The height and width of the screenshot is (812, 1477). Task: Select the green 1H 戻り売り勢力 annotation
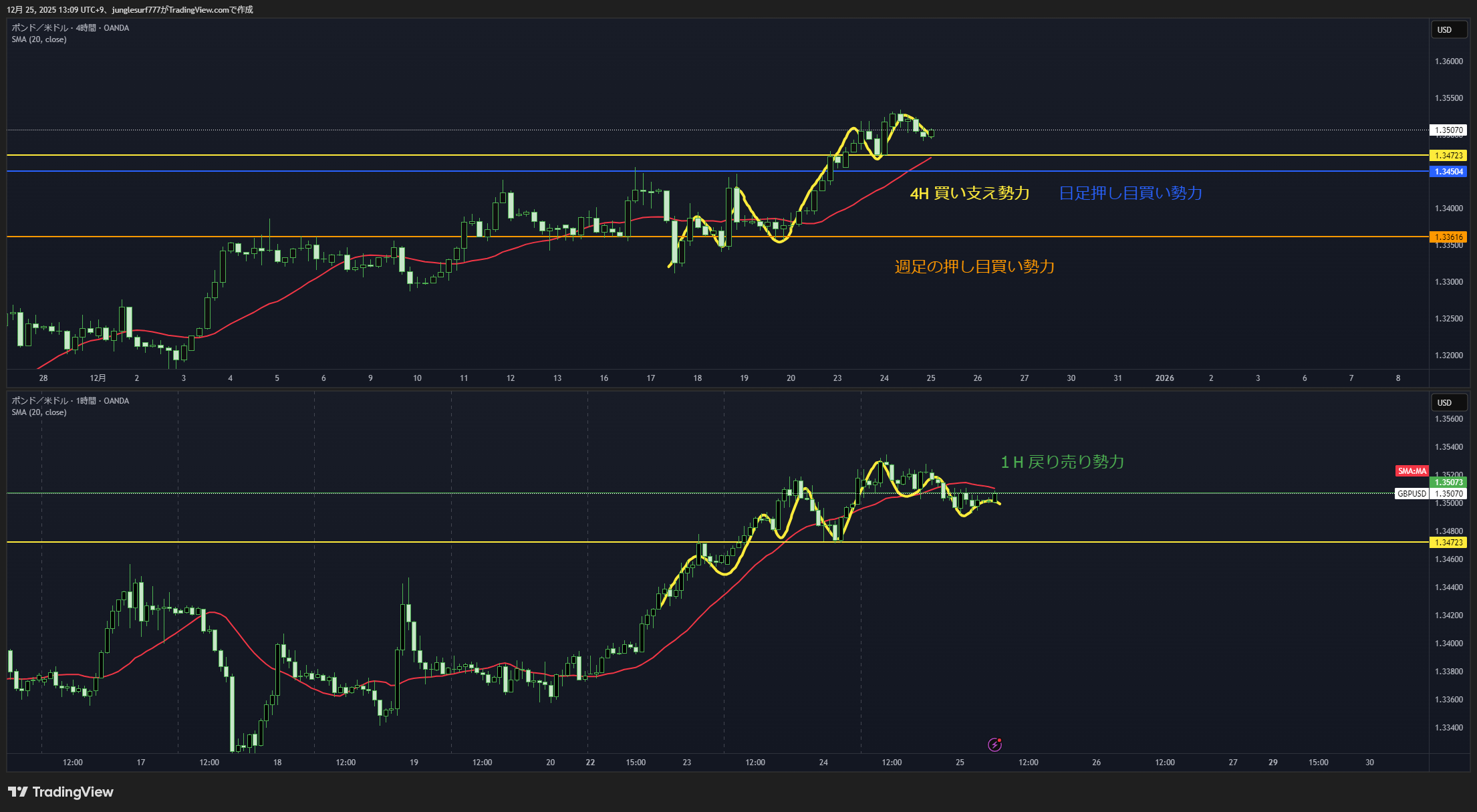point(1062,462)
